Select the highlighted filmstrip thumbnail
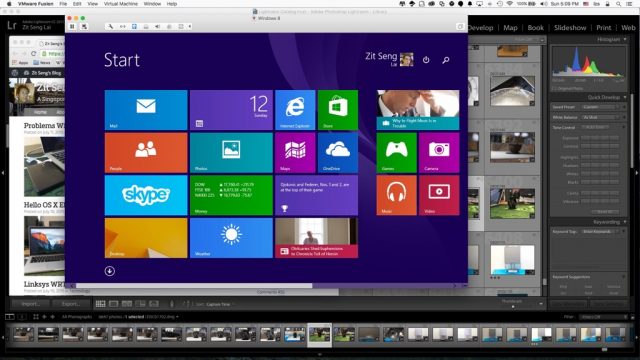The width and height of the screenshot is (640, 360). 320,335
